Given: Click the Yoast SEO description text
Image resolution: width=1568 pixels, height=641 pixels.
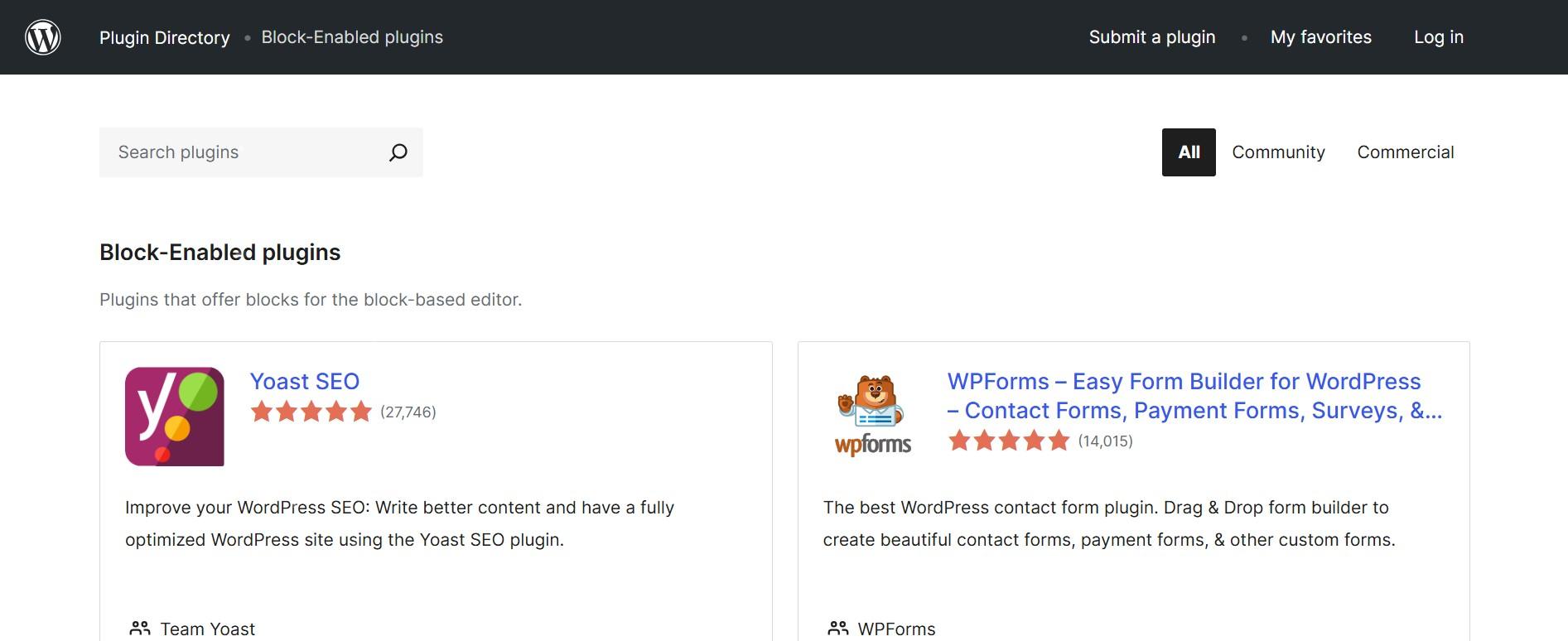Looking at the screenshot, I should (400, 523).
